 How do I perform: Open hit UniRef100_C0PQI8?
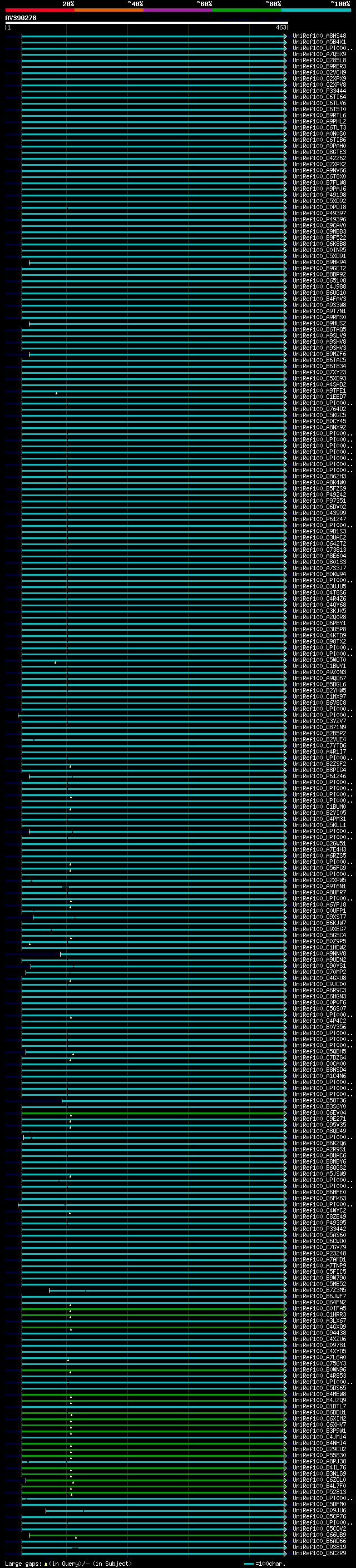pyautogui.click(x=319, y=207)
